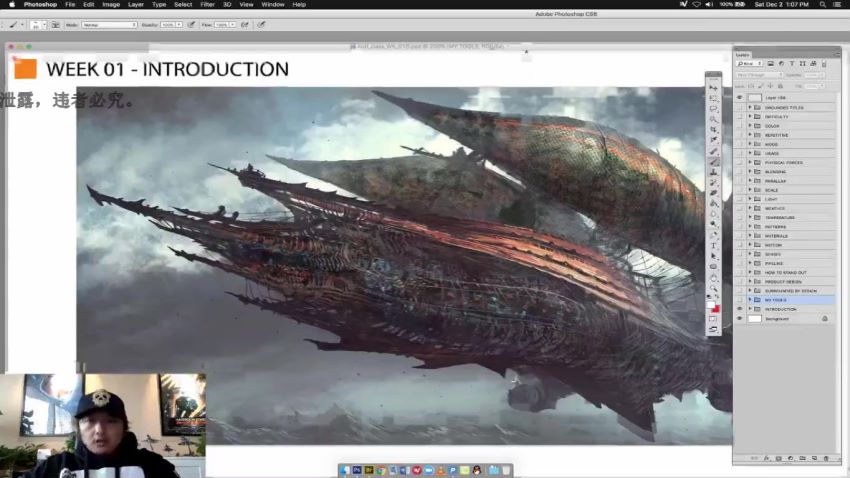
Task: Enable airbrush mode in options bar
Action: [245, 25]
